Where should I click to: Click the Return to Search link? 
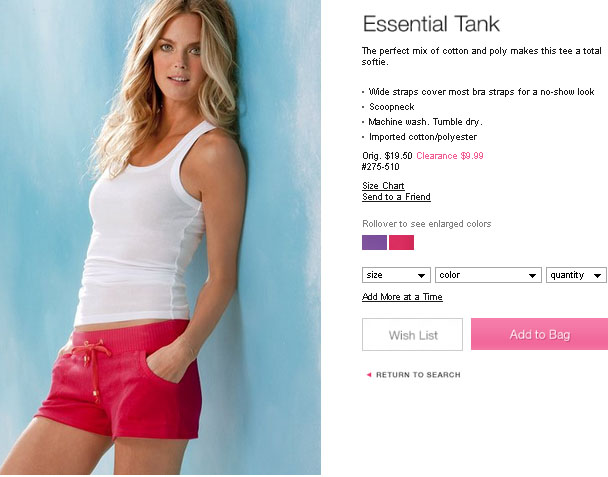[x=418, y=375]
